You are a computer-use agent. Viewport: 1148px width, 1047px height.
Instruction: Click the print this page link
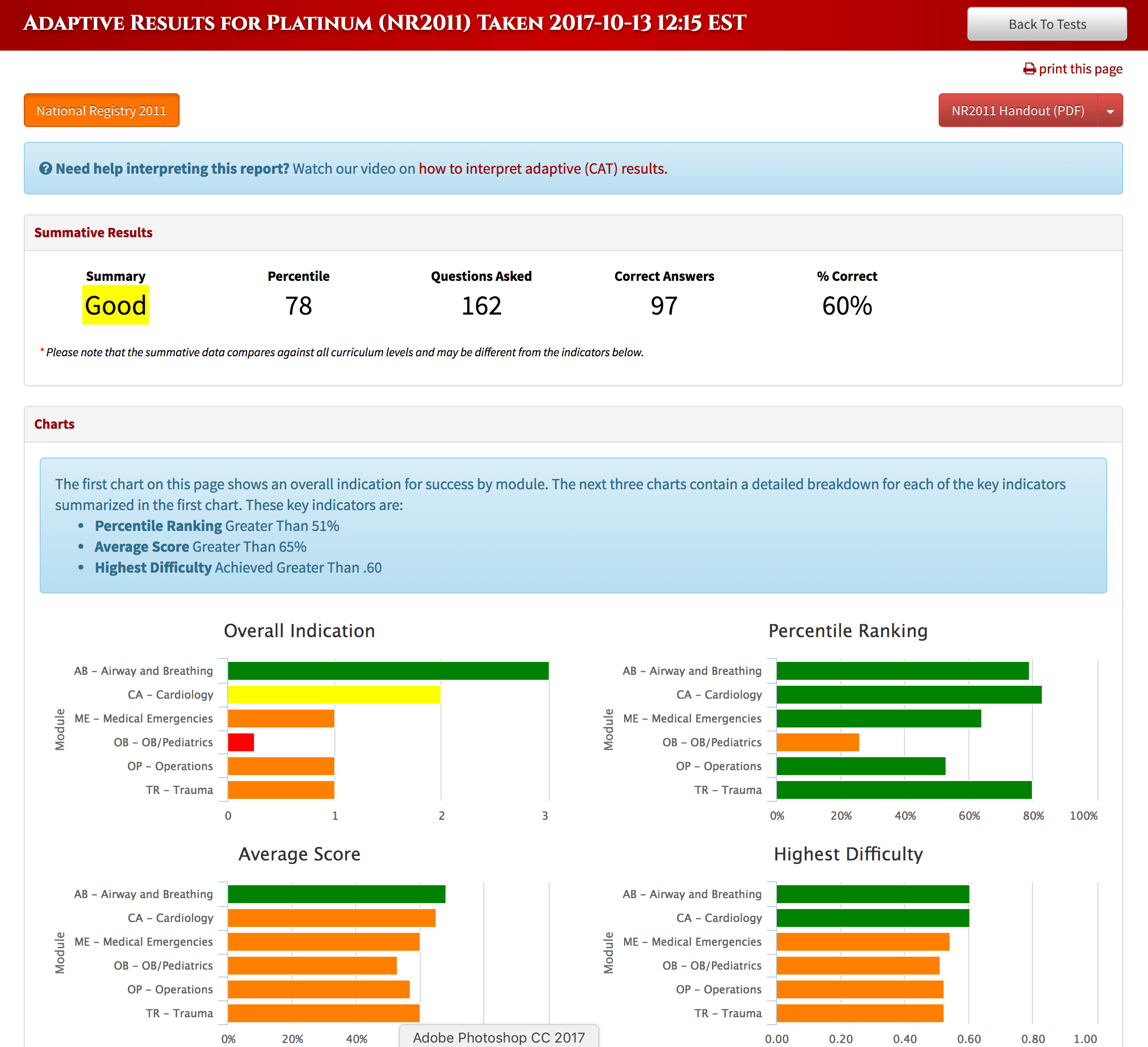pyautogui.click(x=1081, y=68)
